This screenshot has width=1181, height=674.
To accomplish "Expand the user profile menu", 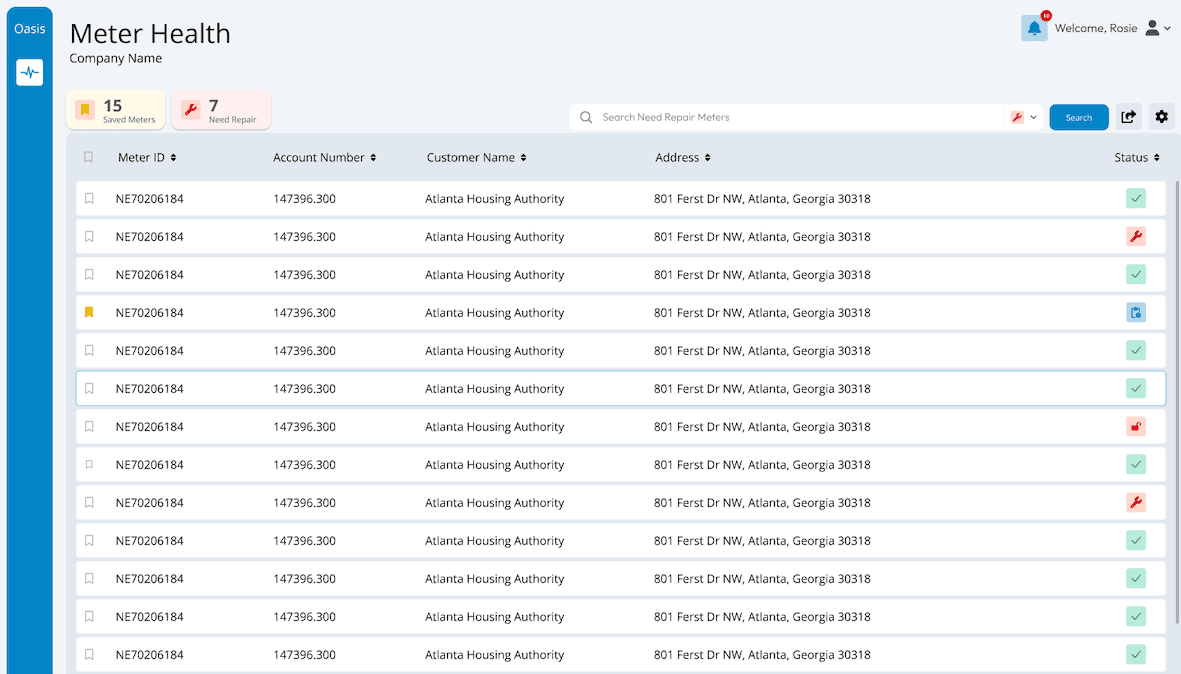I will coord(1157,29).
